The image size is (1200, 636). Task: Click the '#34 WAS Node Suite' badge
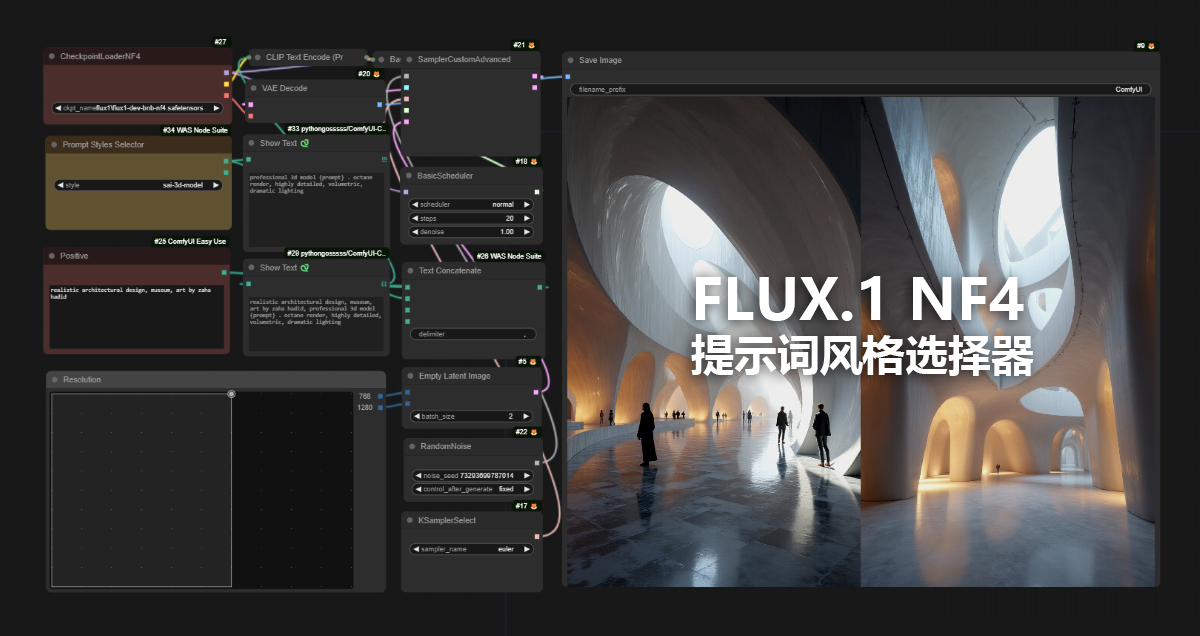[195, 130]
